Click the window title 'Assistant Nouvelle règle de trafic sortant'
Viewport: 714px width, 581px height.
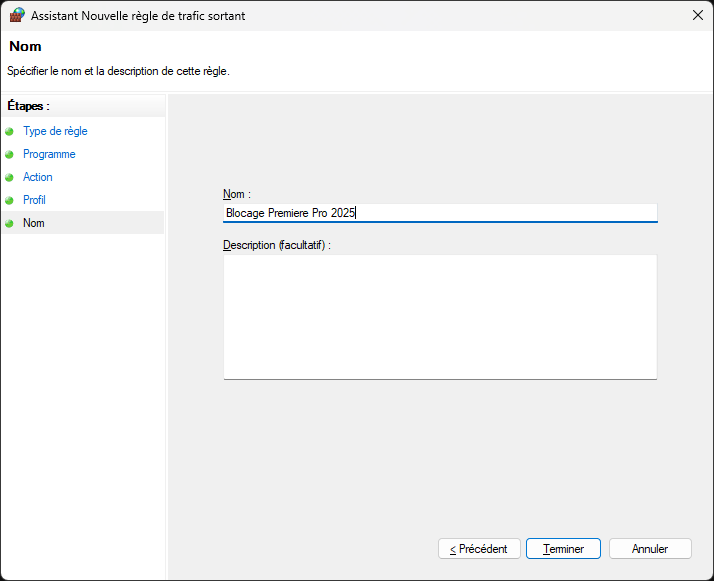138,16
